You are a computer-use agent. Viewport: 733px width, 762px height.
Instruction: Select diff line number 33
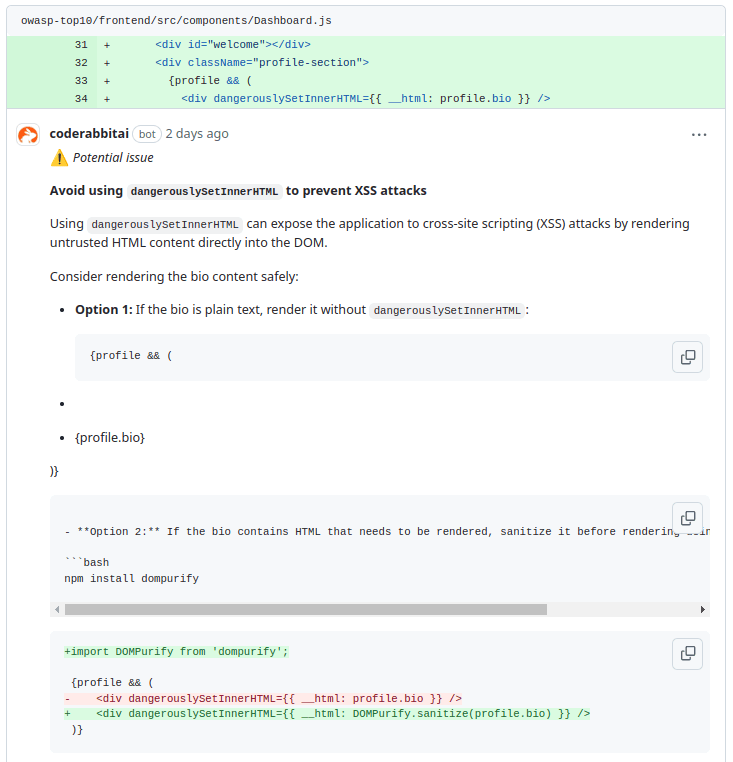(81, 81)
